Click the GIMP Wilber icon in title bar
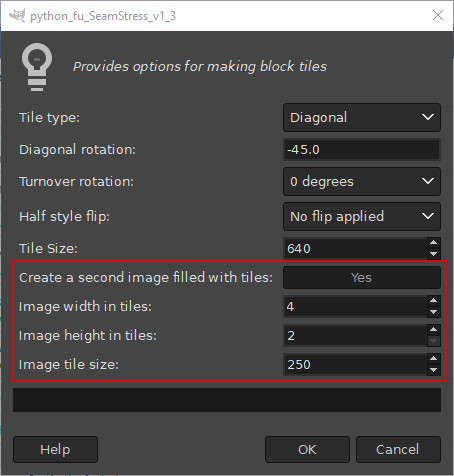 (17, 15)
